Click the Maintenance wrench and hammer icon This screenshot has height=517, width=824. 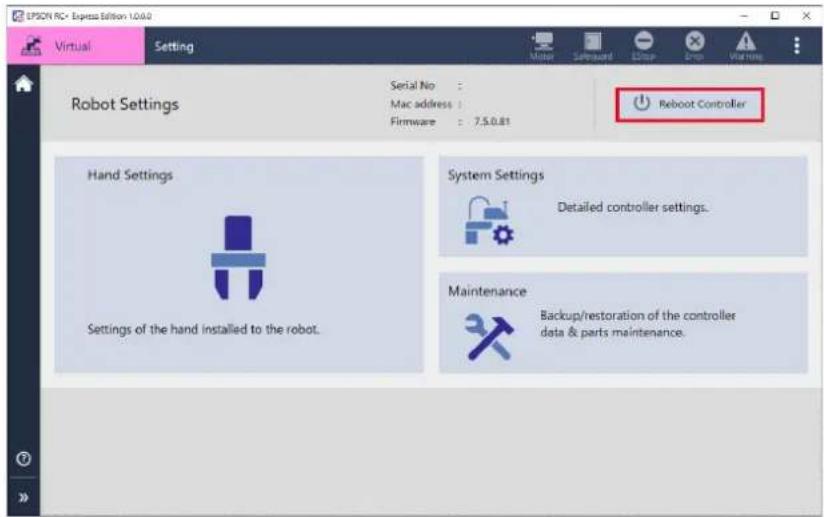(489, 337)
